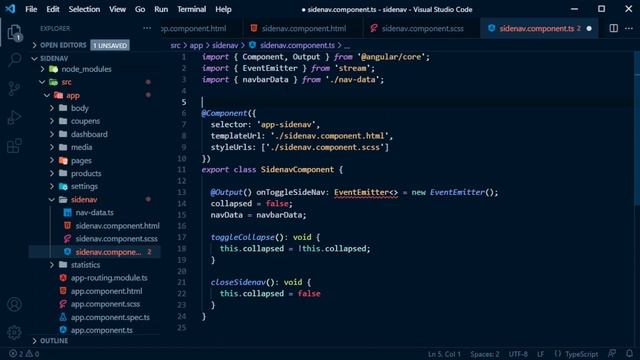Click the app breadcrumb
The height and width of the screenshot is (360, 640).
pos(196,45)
